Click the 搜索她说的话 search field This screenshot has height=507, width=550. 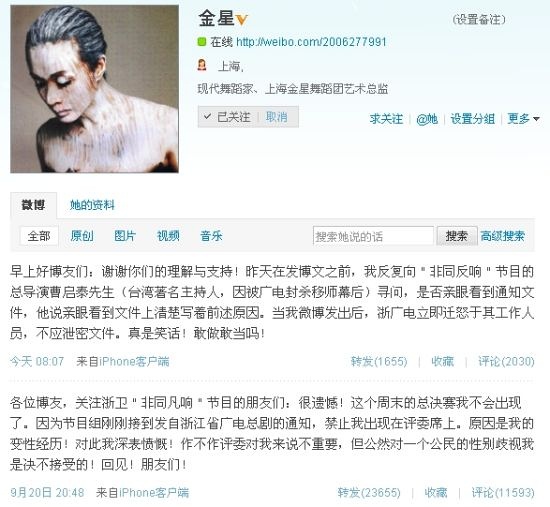(373, 236)
